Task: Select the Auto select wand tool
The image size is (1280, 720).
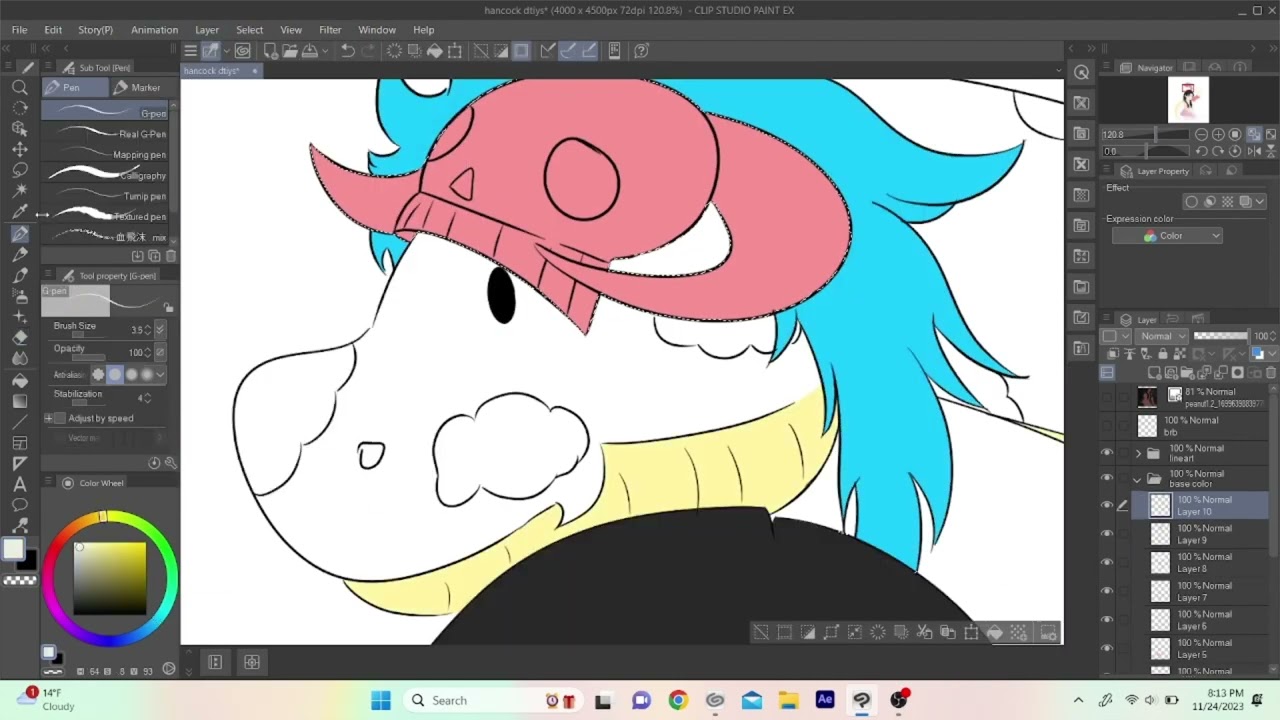Action: pyautogui.click(x=19, y=190)
